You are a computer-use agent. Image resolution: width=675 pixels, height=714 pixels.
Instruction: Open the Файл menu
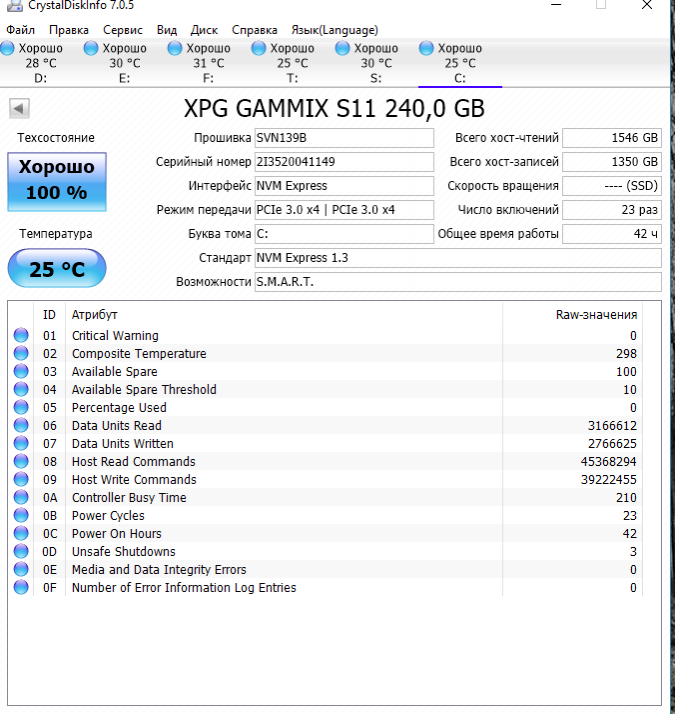[20, 30]
